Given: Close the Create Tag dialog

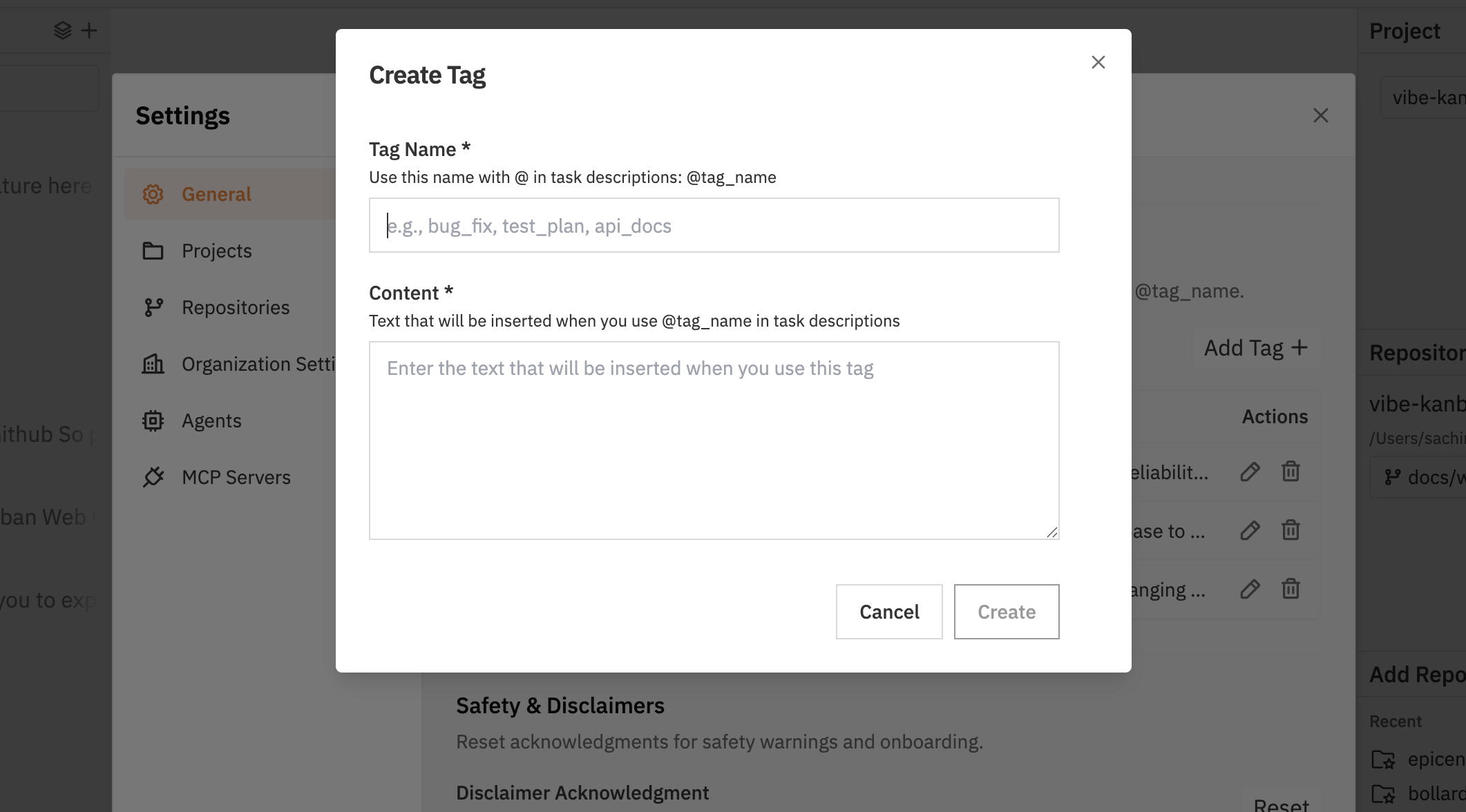Looking at the screenshot, I should coord(1098,61).
